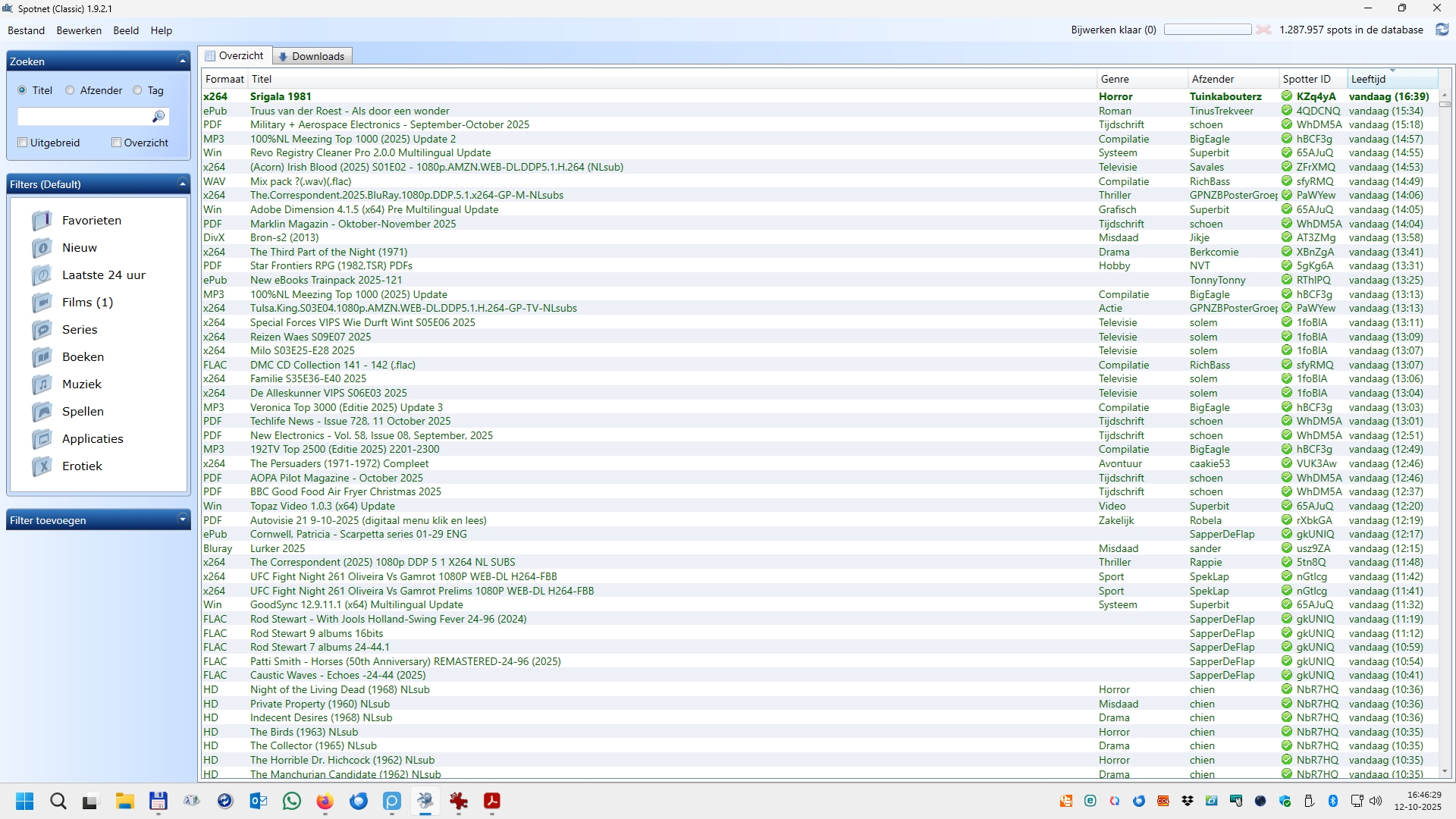Click the search text input field
This screenshot has height=819, width=1456.
(x=83, y=116)
